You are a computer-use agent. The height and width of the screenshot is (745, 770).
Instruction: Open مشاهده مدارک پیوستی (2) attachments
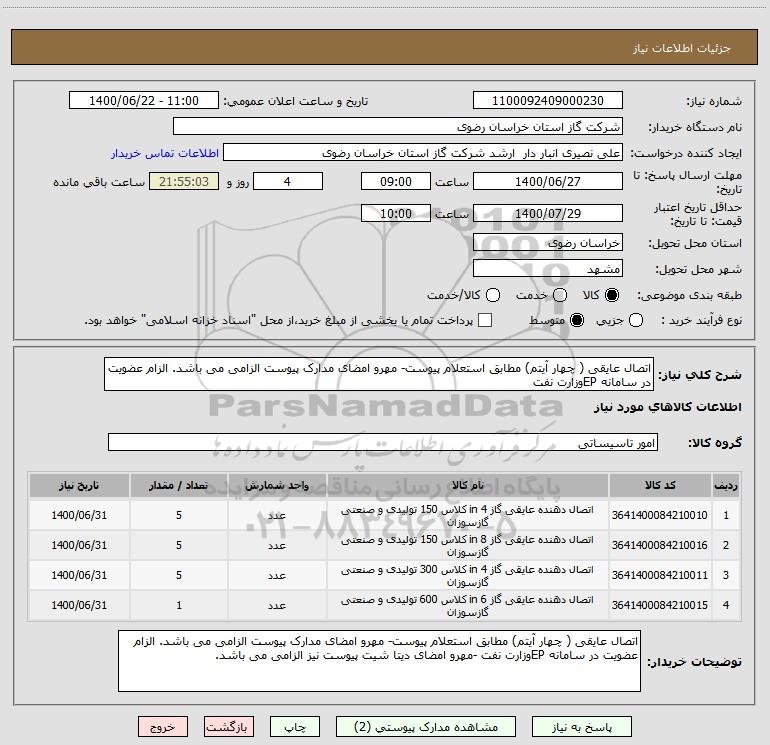426,727
